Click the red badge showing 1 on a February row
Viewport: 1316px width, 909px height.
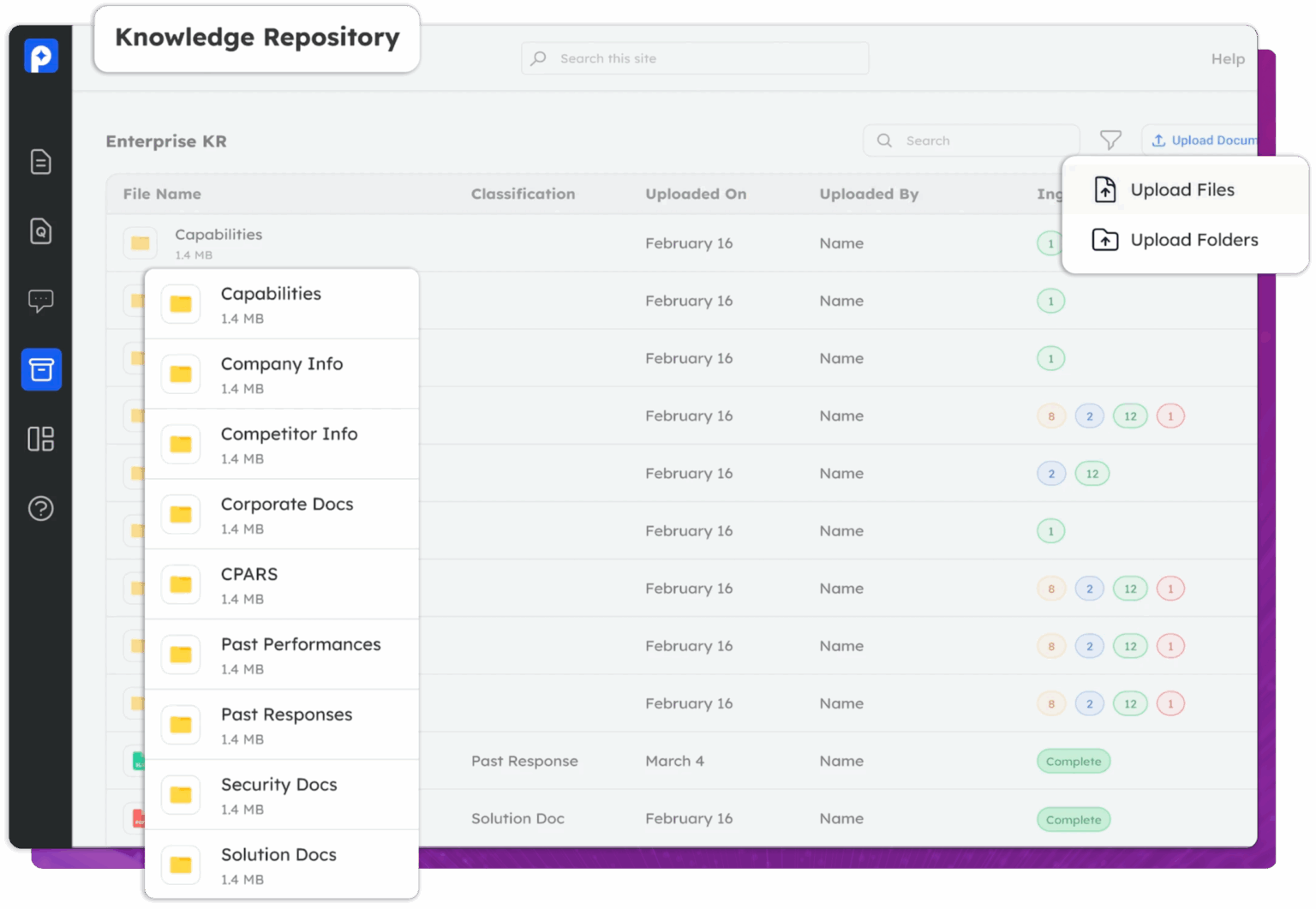click(x=1170, y=416)
